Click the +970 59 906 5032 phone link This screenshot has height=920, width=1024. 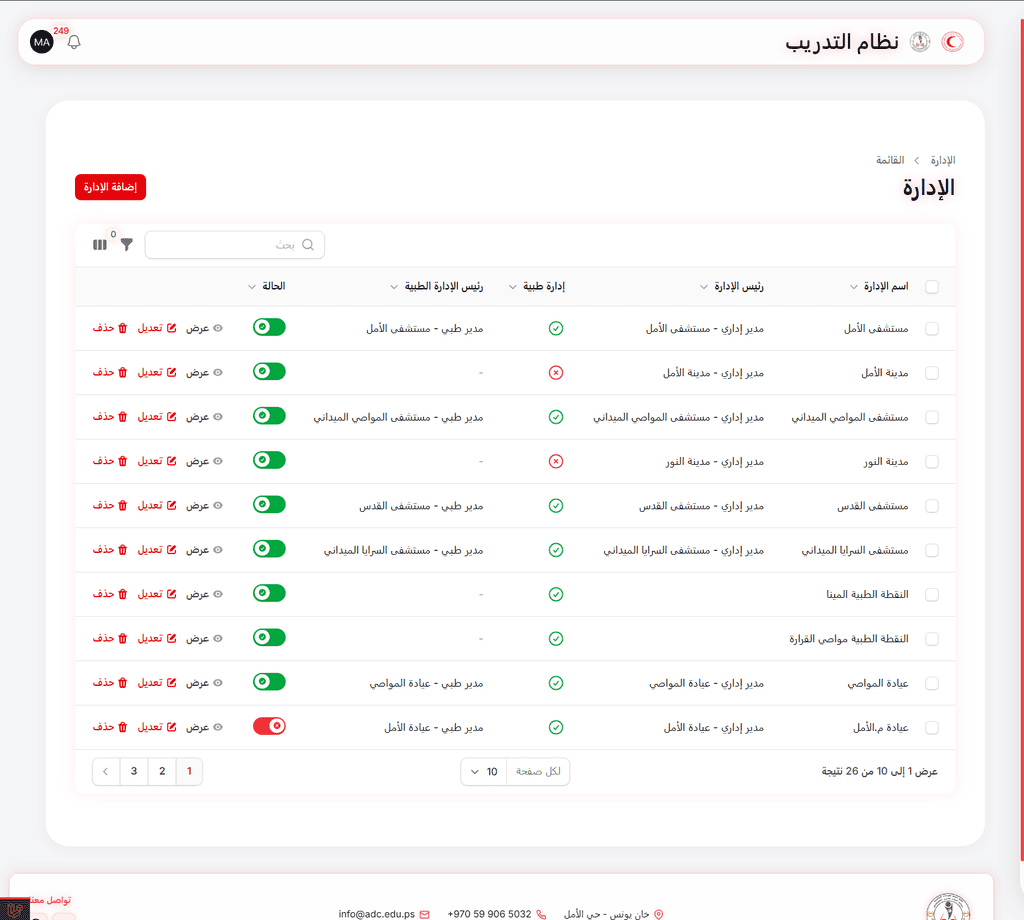(x=489, y=914)
